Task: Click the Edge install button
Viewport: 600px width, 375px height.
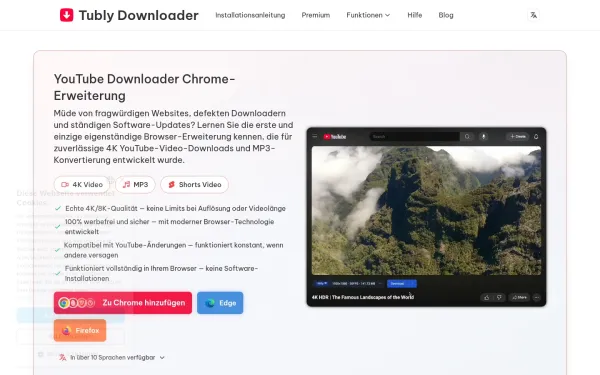Action: pyautogui.click(x=220, y=303)
